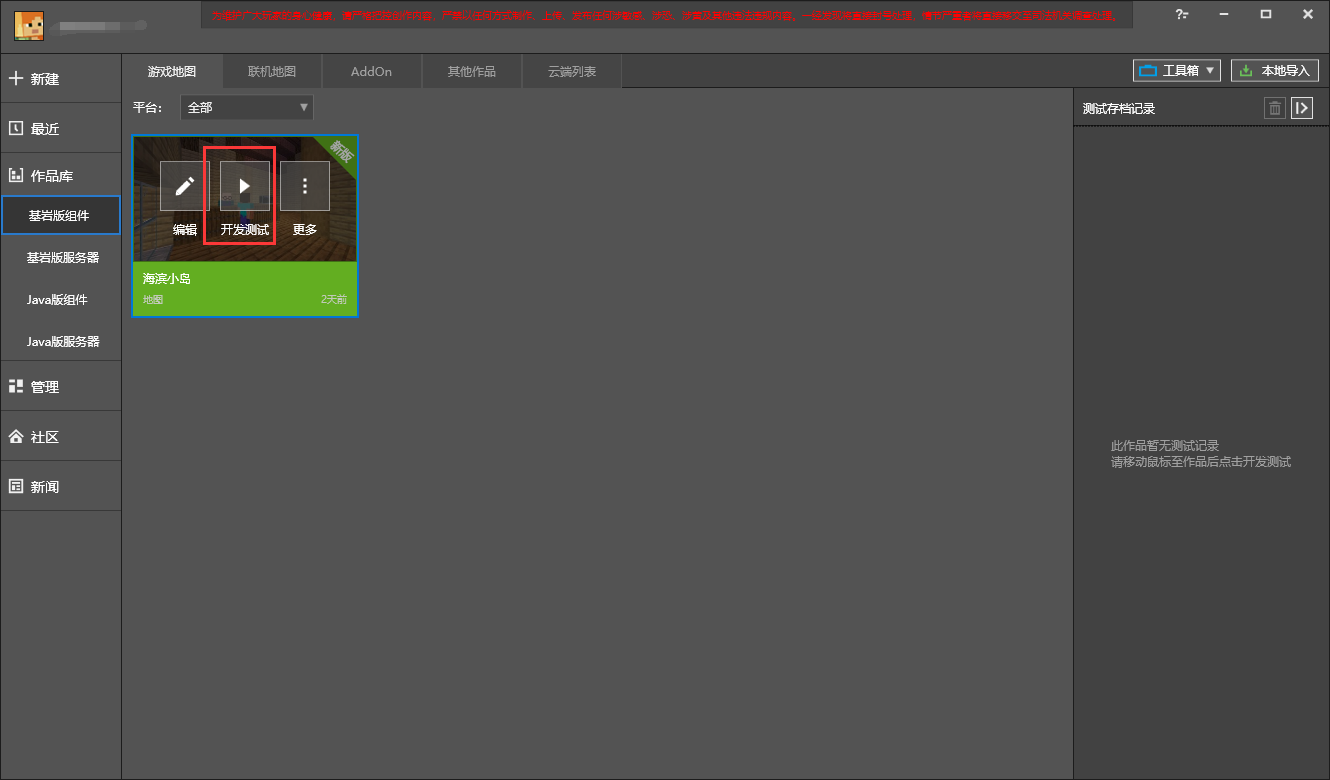Open the 工具箱 dropdown

(1177, 70)
